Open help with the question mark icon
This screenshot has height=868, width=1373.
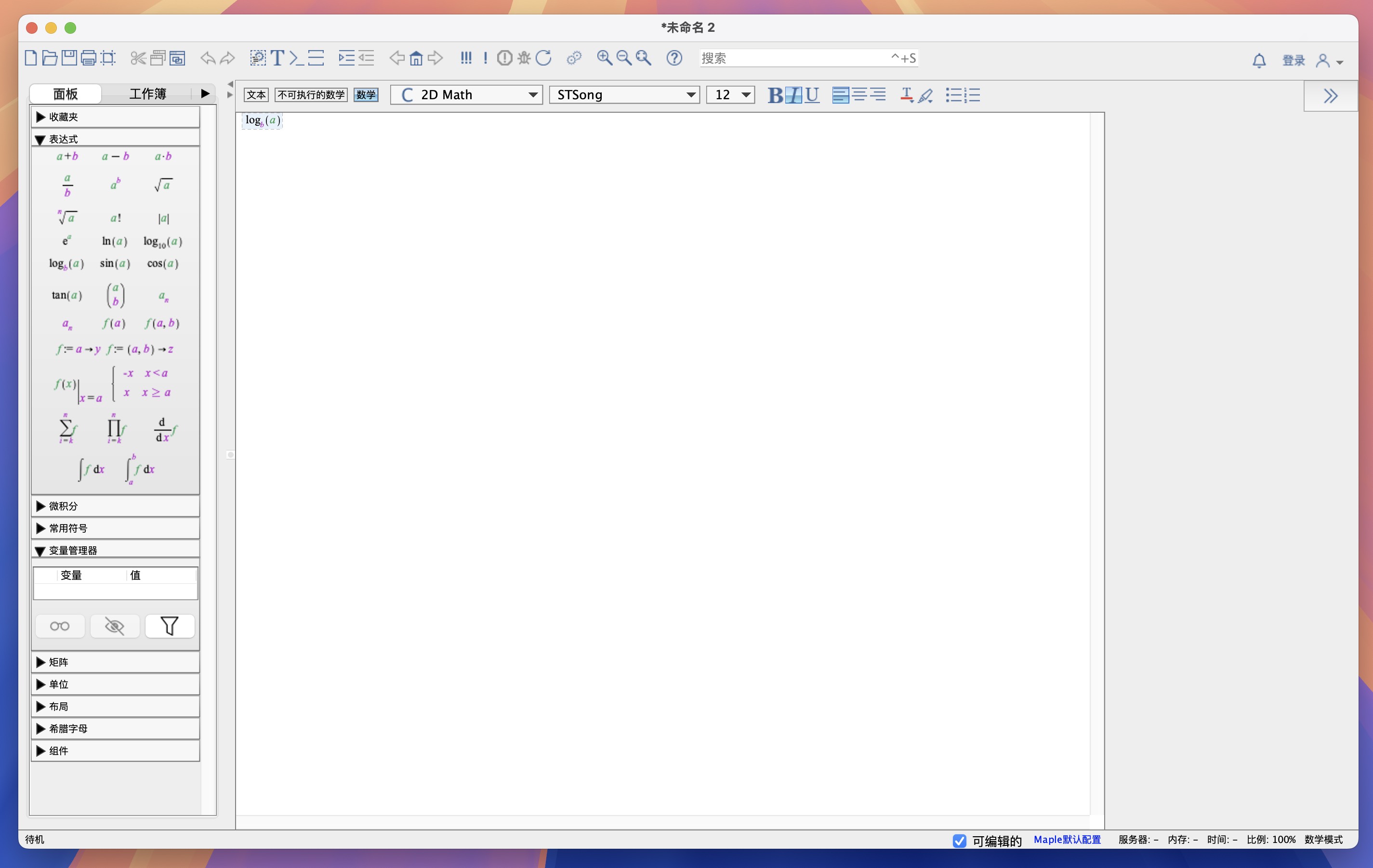coord(674,58)
